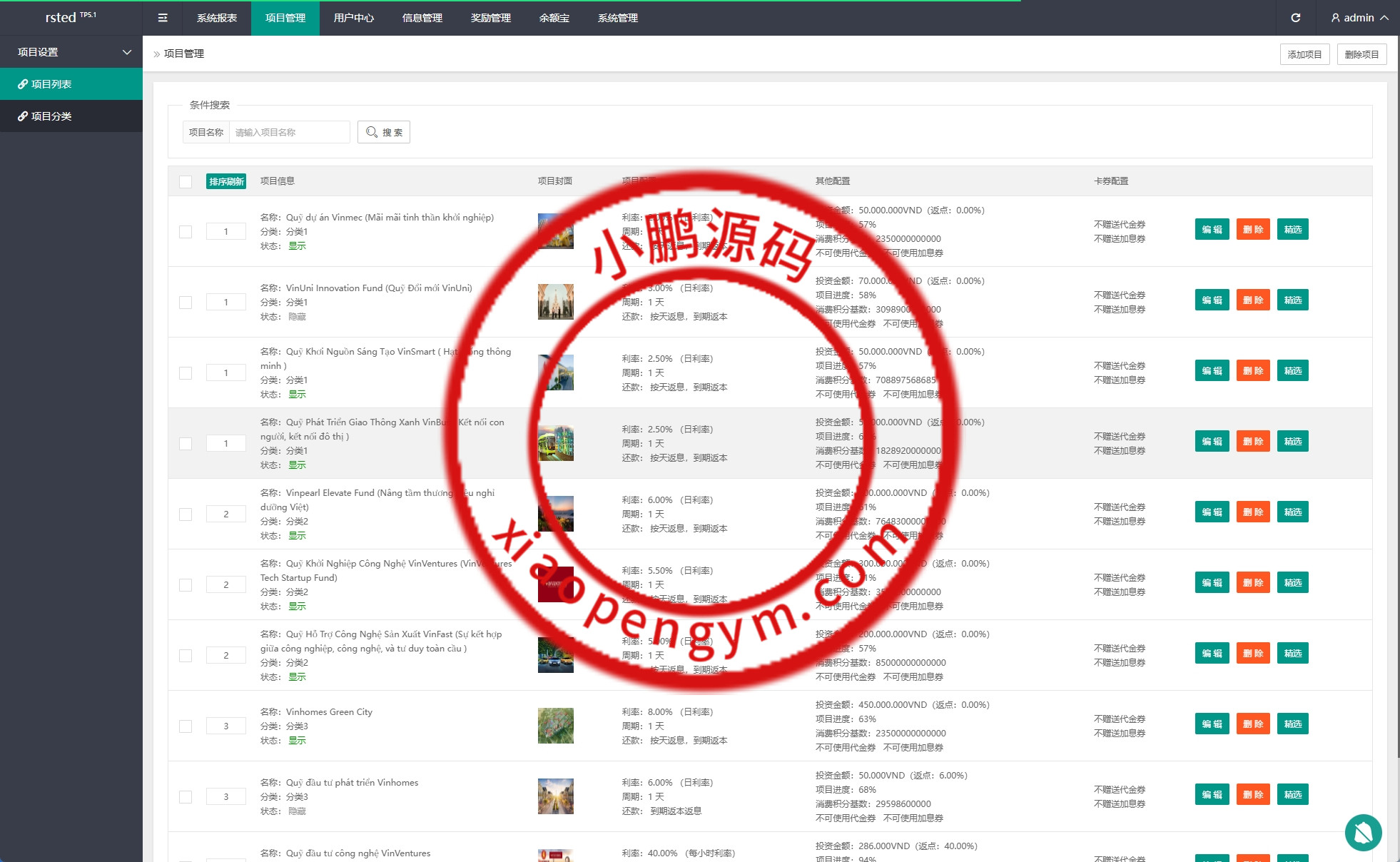Click the 搜索 button with magnifier

tap(384, 132)
